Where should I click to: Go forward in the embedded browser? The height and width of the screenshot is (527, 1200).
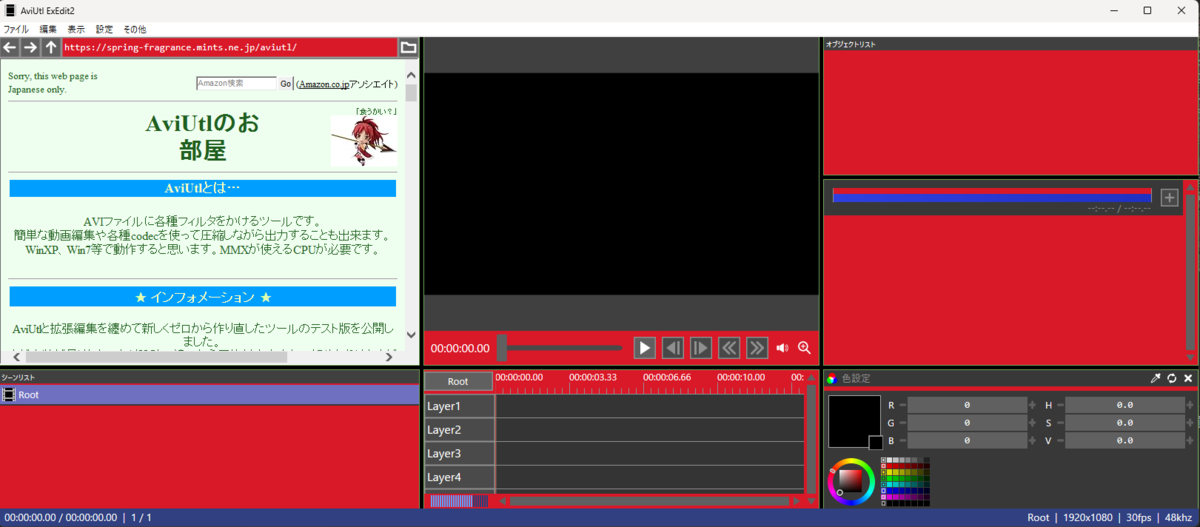[x=30, y=48]
